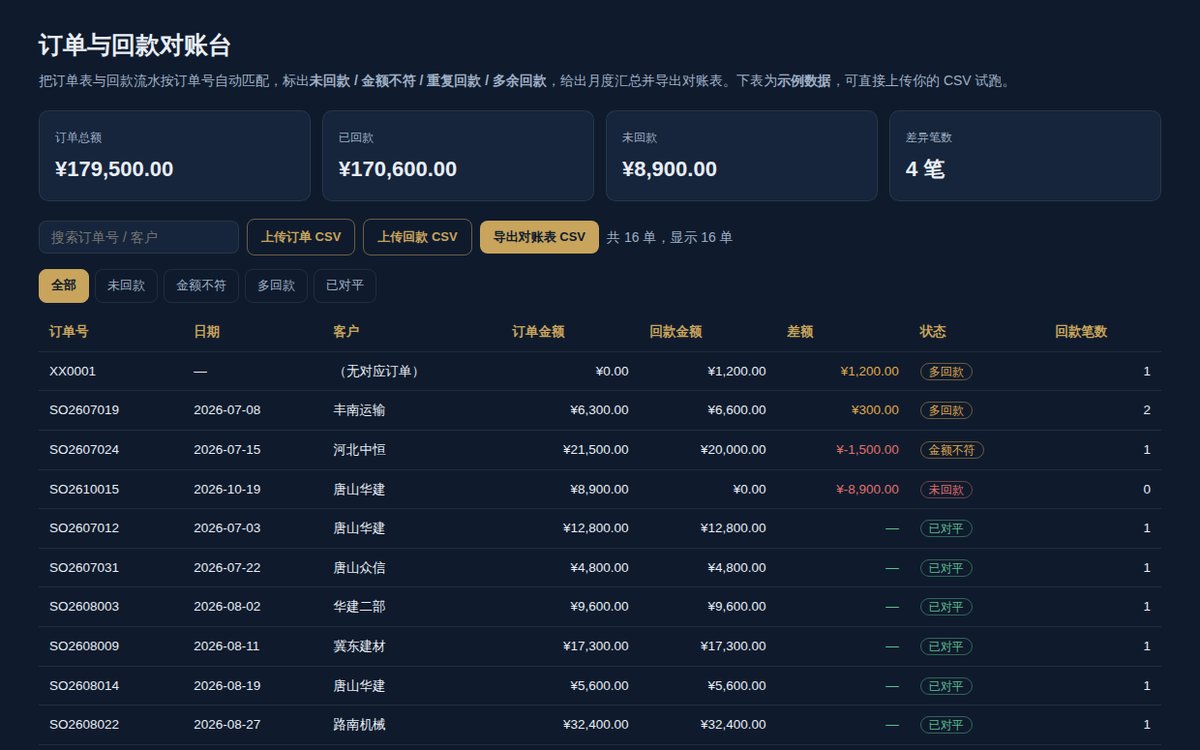Click order number SO2608014
This screenshot has width=1200, height=750.
click(84, 686)
